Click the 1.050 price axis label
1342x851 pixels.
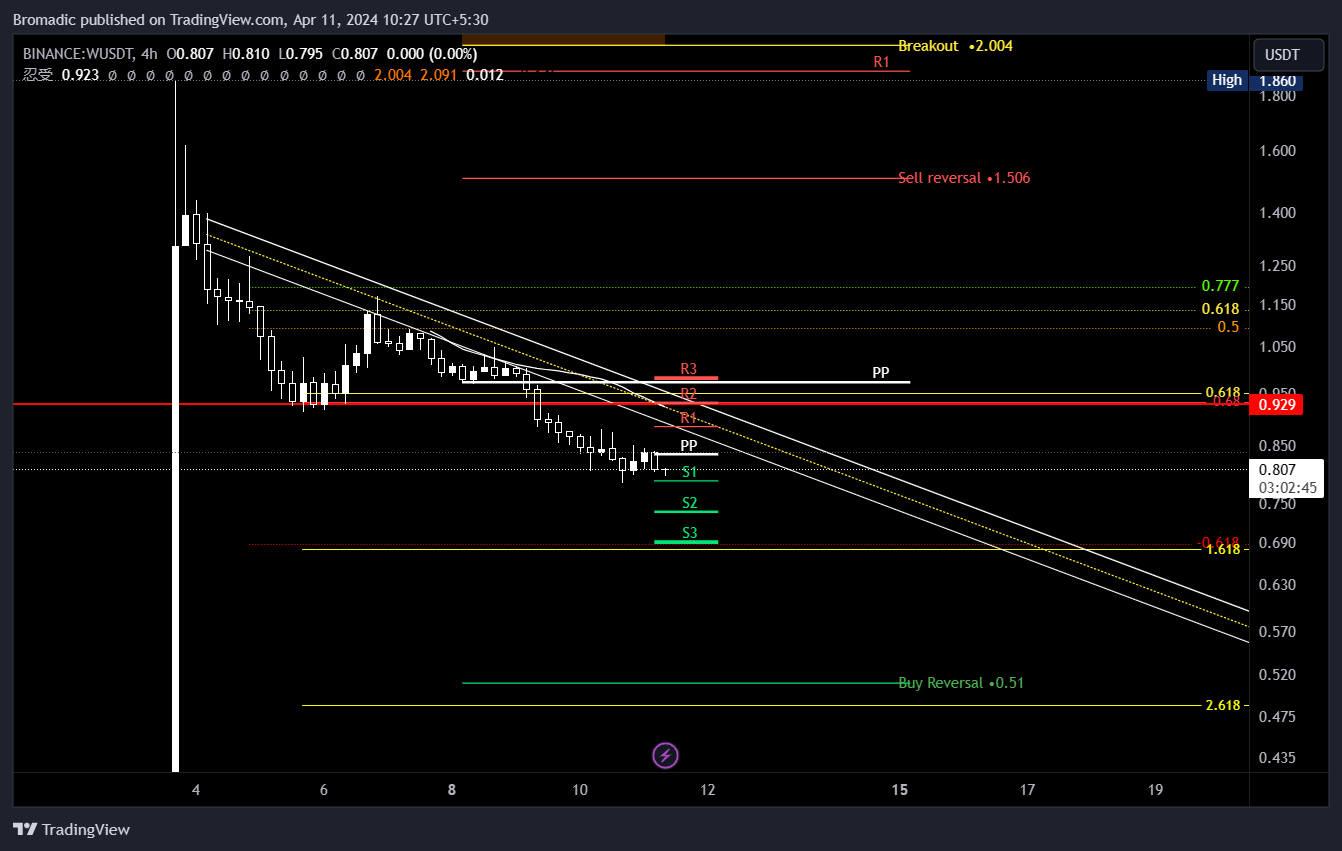pos(1278,347)
